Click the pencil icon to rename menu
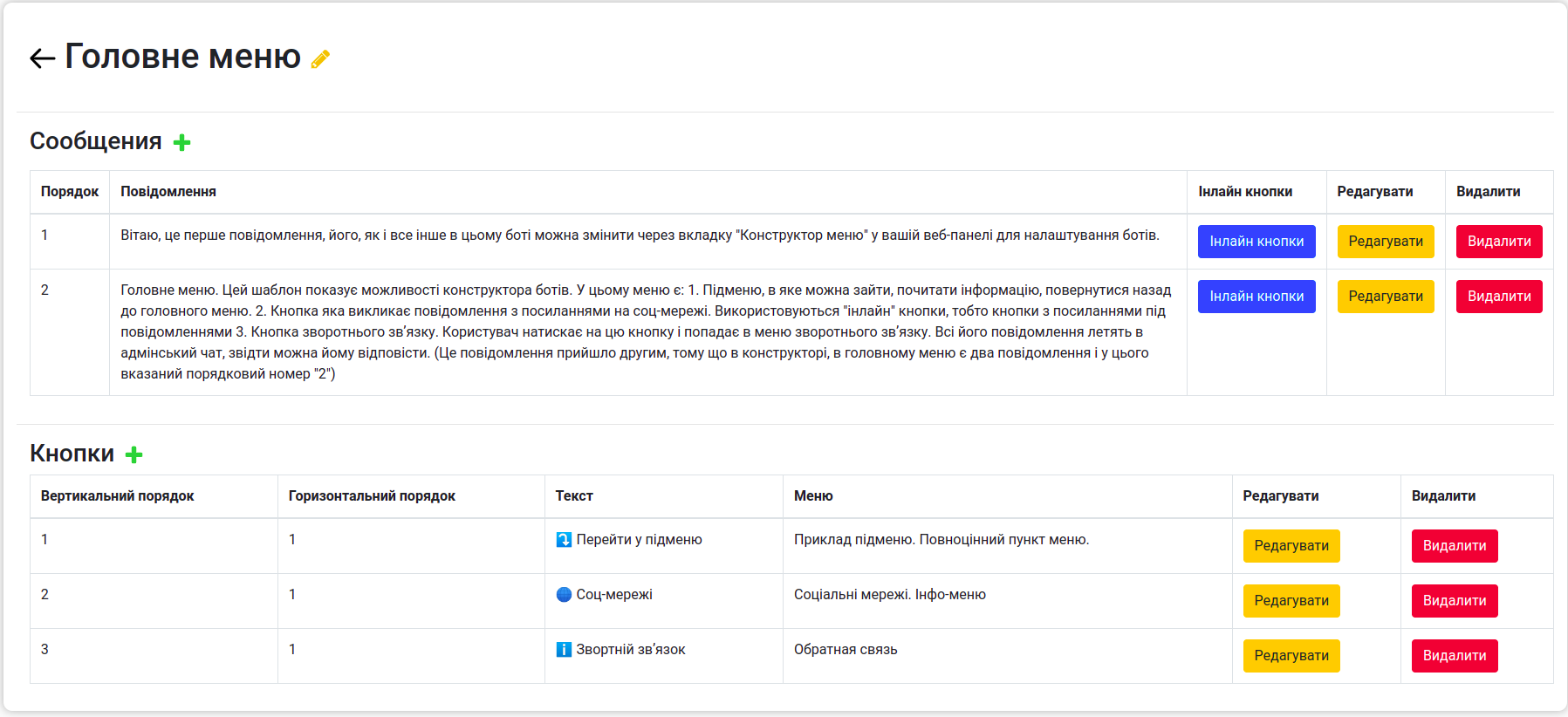The image size is (1568, 717). click(320, 59)
